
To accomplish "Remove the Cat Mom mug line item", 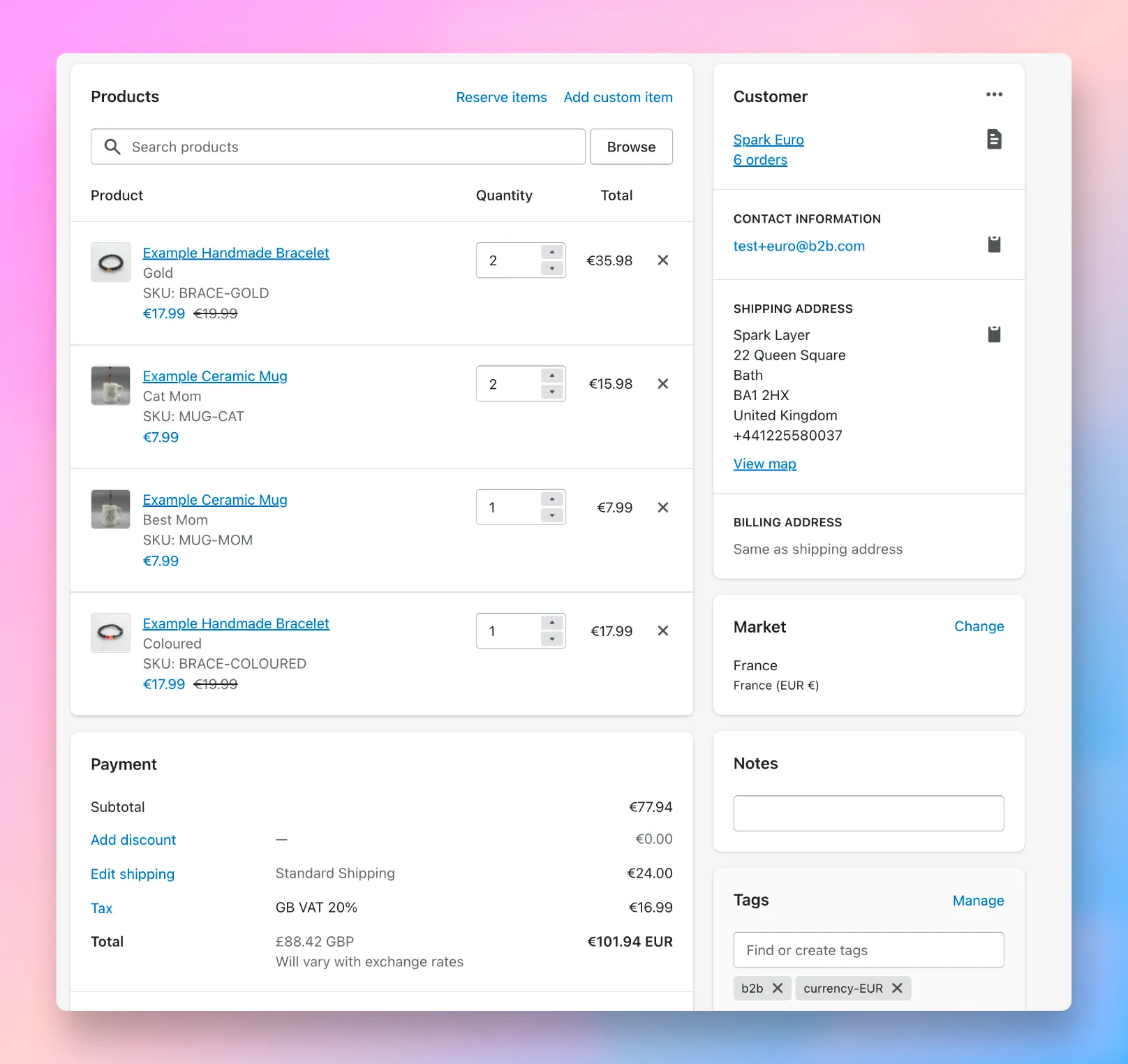I will pos(663,384).
